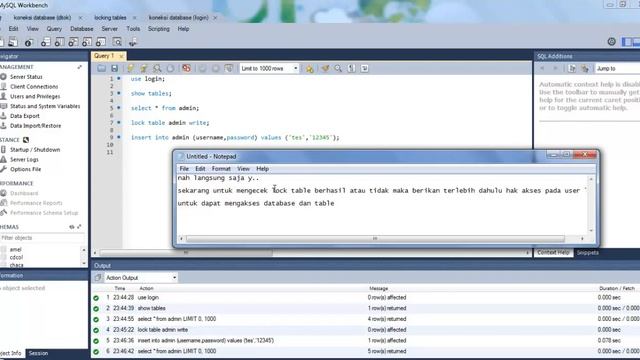Click the SQL editor horizontal scrollbar
This screenshot has height=360, width=640.
pyautogui.click(x=186, y=253)
